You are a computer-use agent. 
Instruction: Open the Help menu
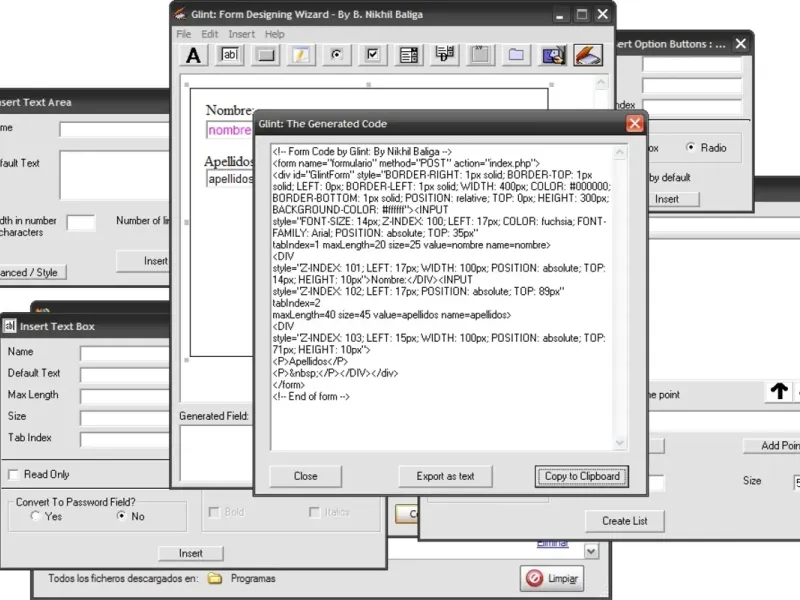274,34
